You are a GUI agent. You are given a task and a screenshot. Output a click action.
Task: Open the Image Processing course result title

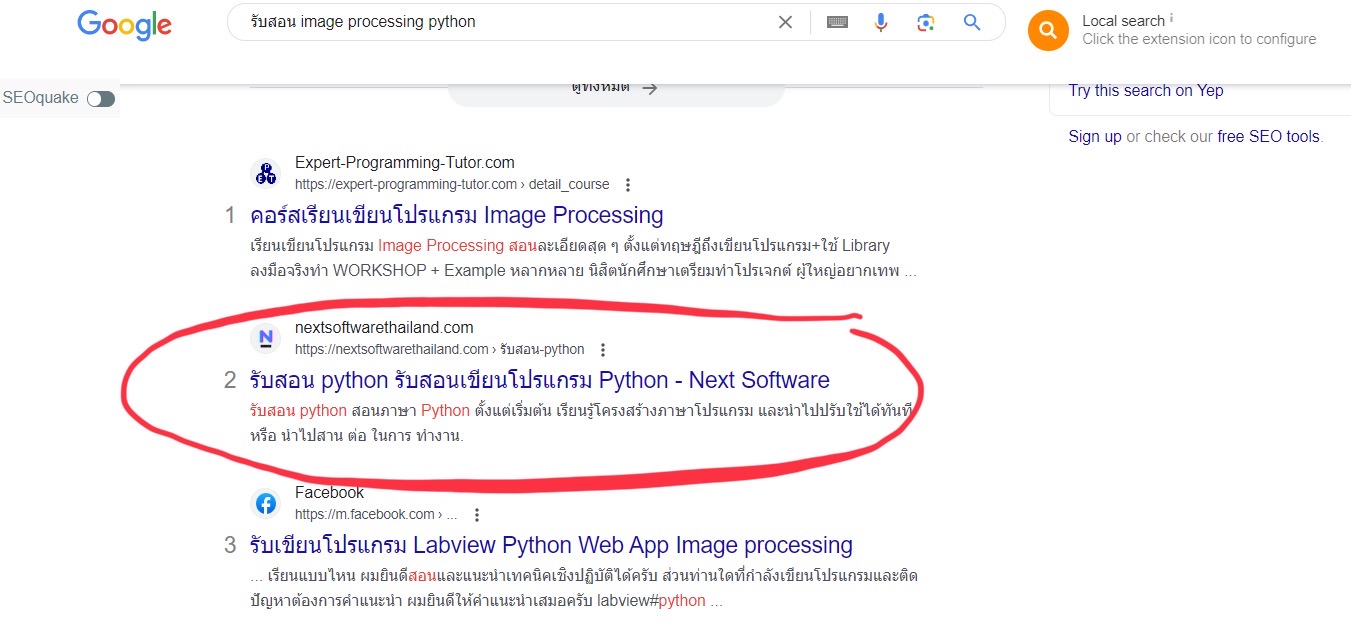tap(456, 216)
